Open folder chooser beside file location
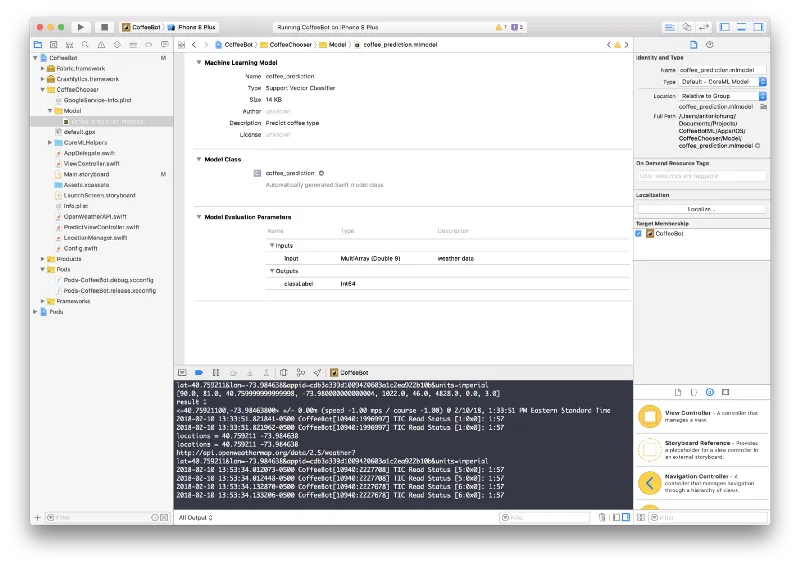800x567 pixels. click(763, 107)
